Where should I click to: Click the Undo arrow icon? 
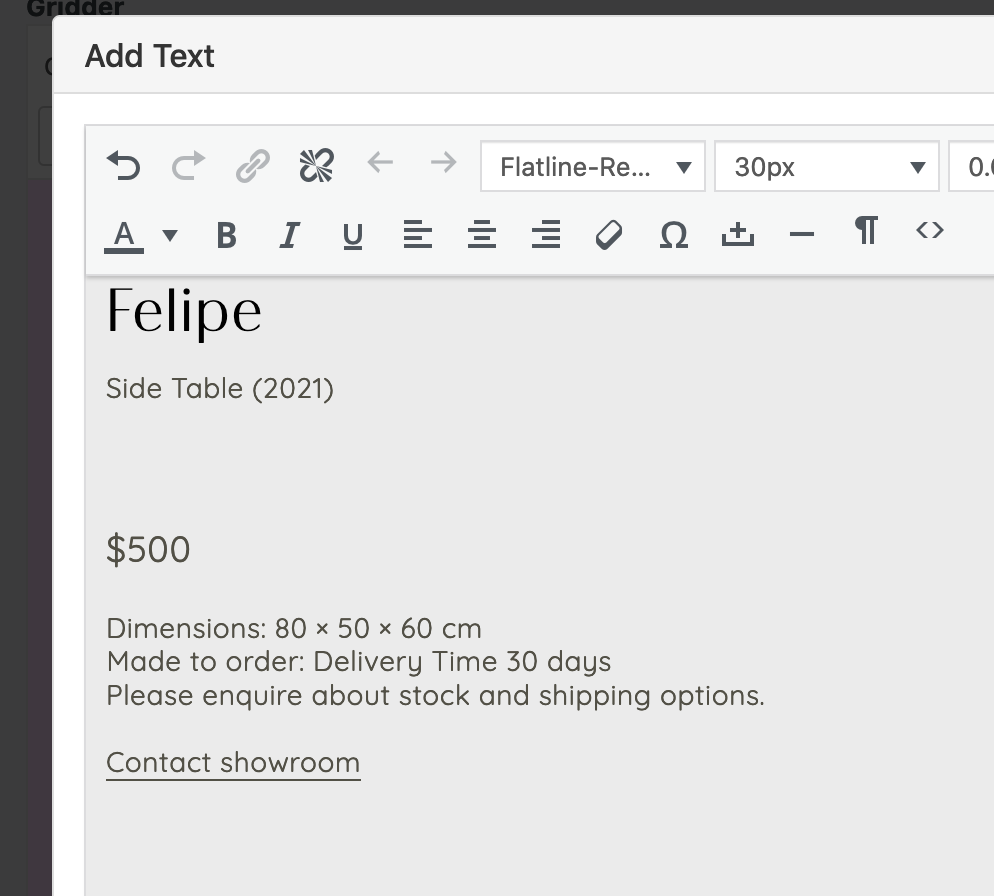point(124,165)
